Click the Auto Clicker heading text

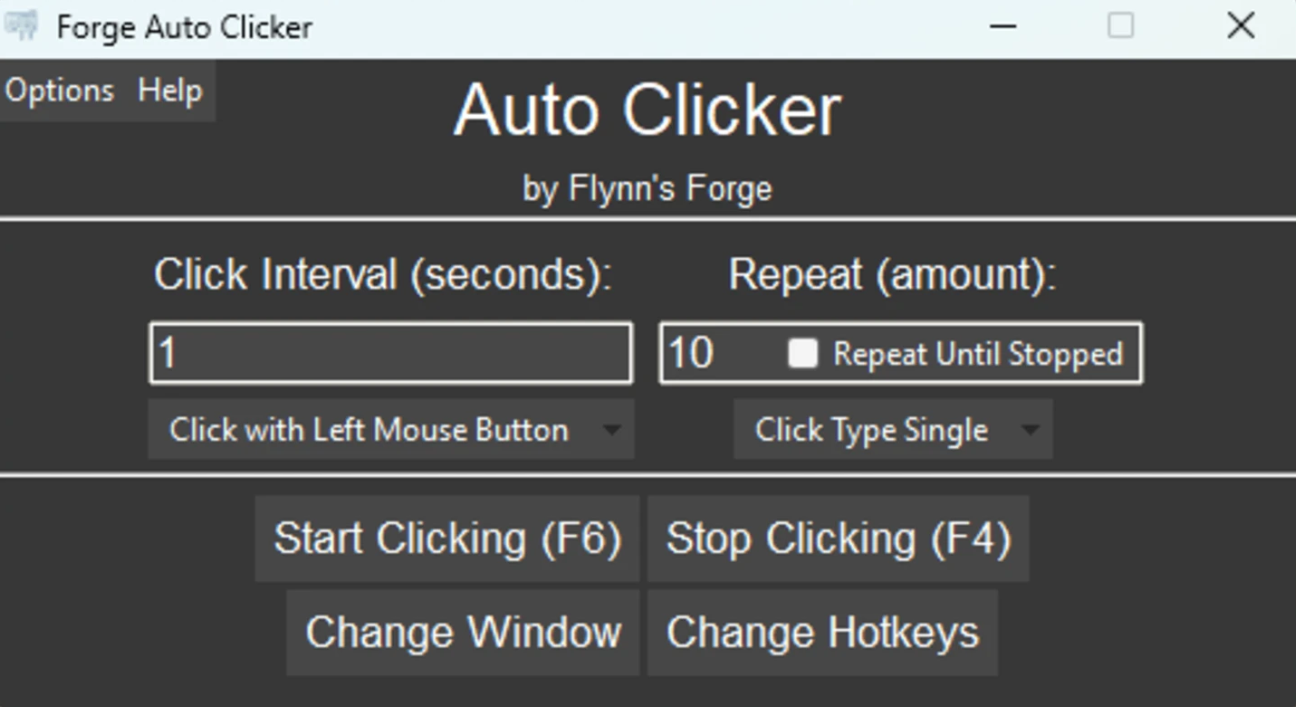pyautogui.click(x=647, y=110)
